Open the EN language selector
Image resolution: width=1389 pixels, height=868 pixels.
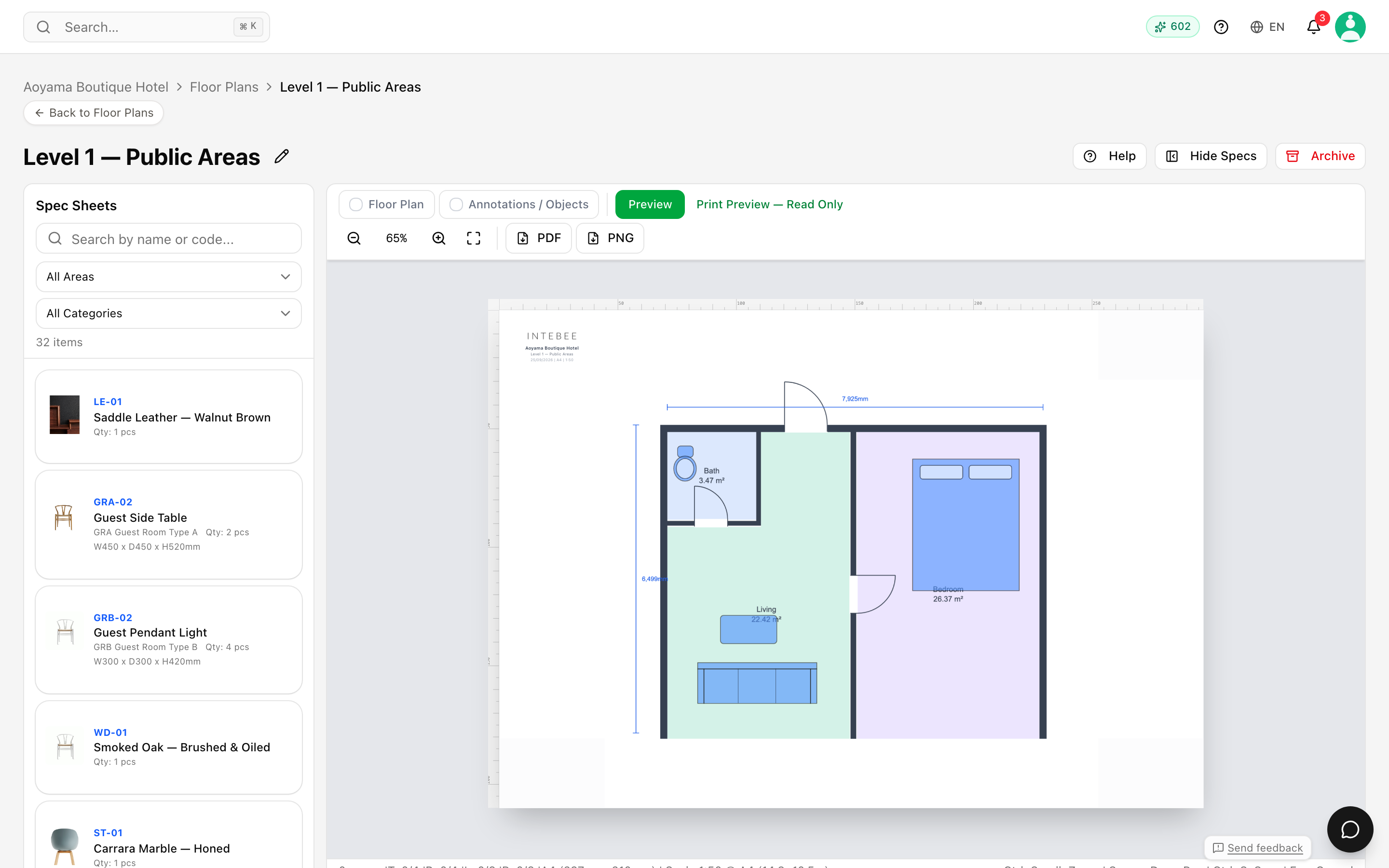[1267, 27]
